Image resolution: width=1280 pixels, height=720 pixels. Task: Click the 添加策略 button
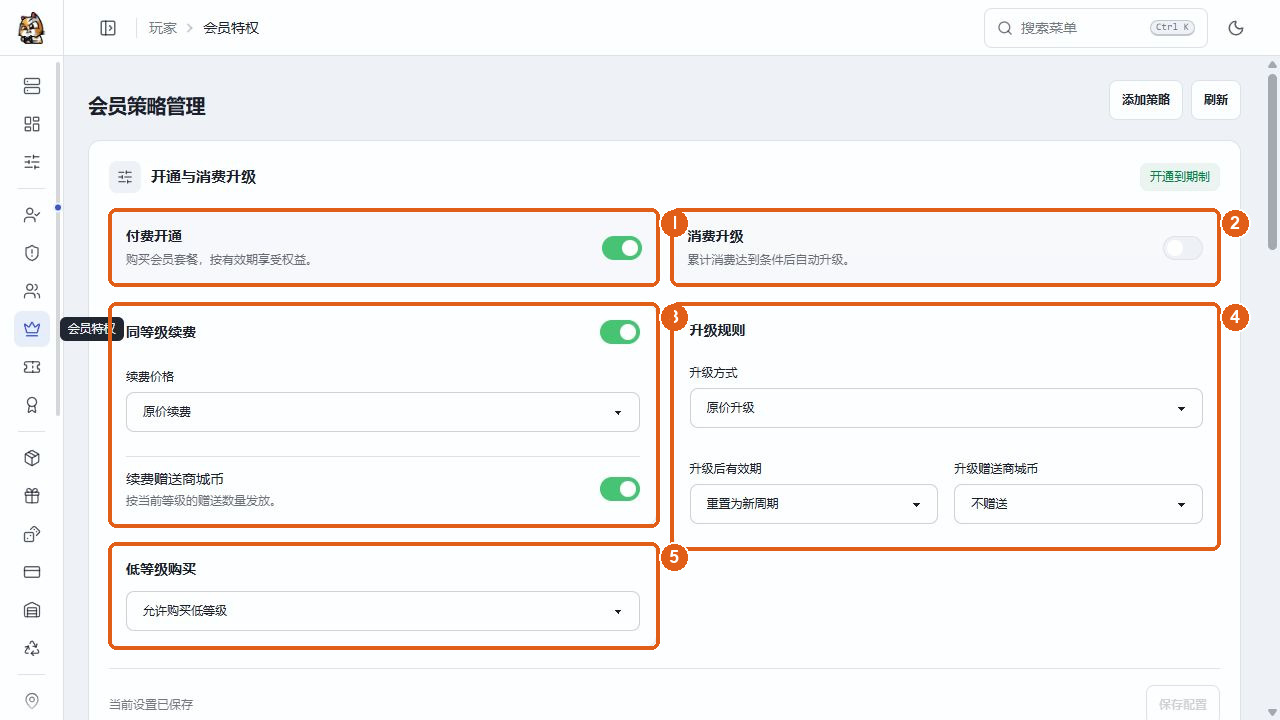1146,100
